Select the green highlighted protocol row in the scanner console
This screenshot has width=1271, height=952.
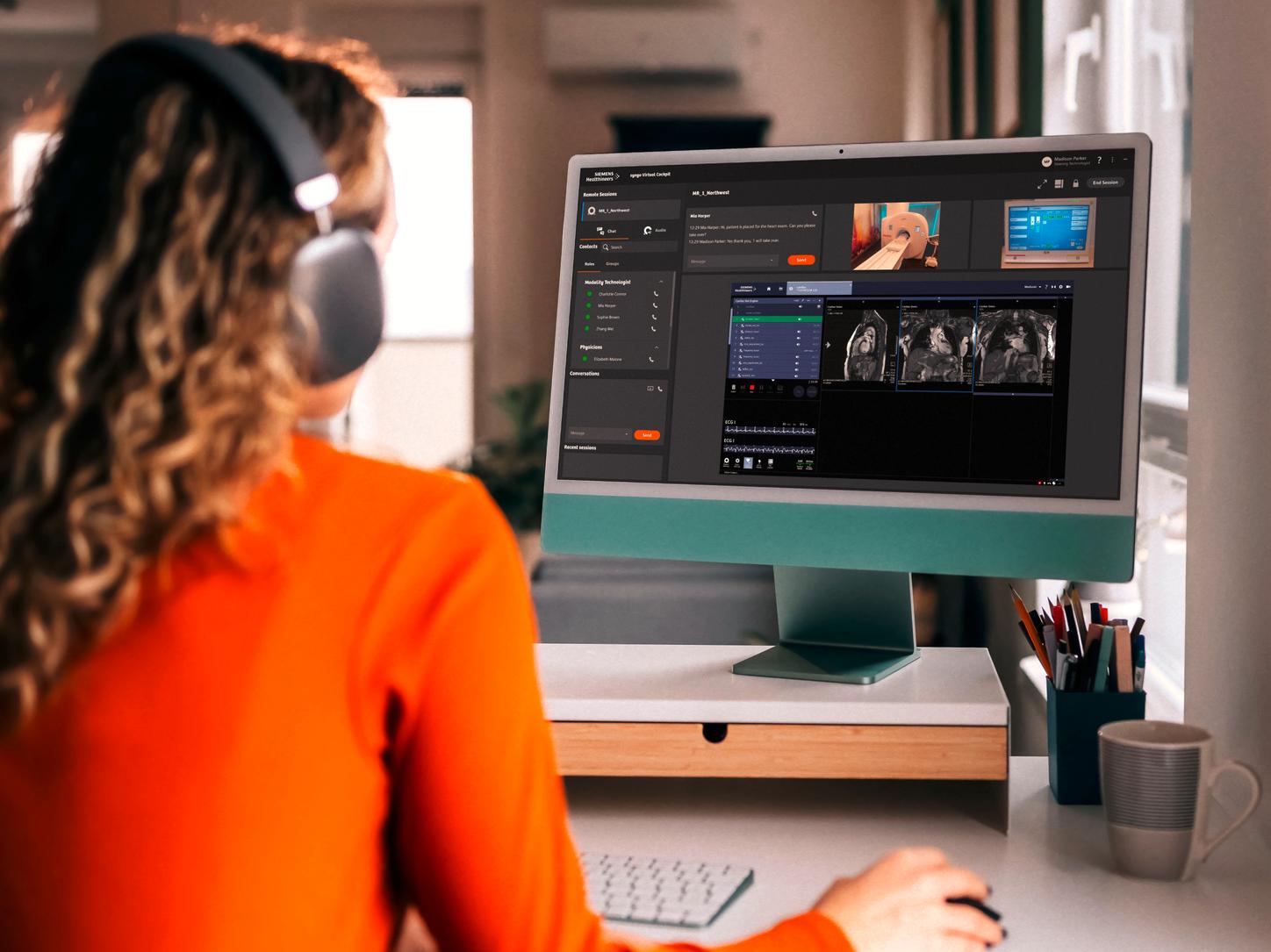[x=777, y=319]
